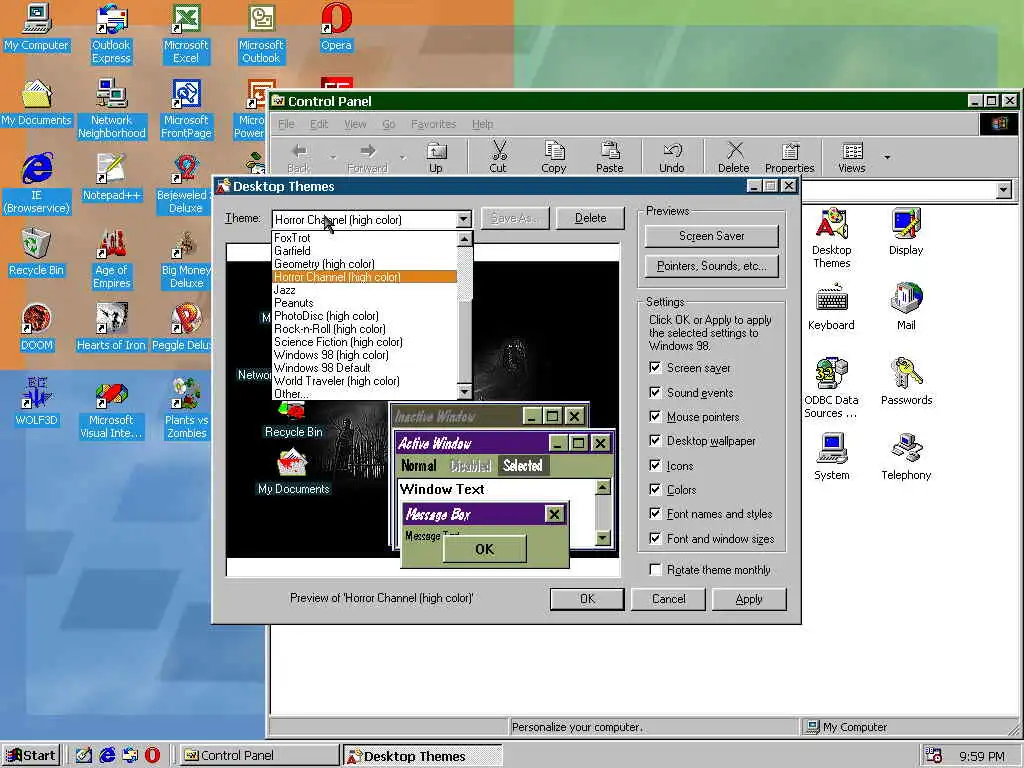Uncheck the Colors setting
The height and width of the screenshot is (768, 1024).
(655, 489)
